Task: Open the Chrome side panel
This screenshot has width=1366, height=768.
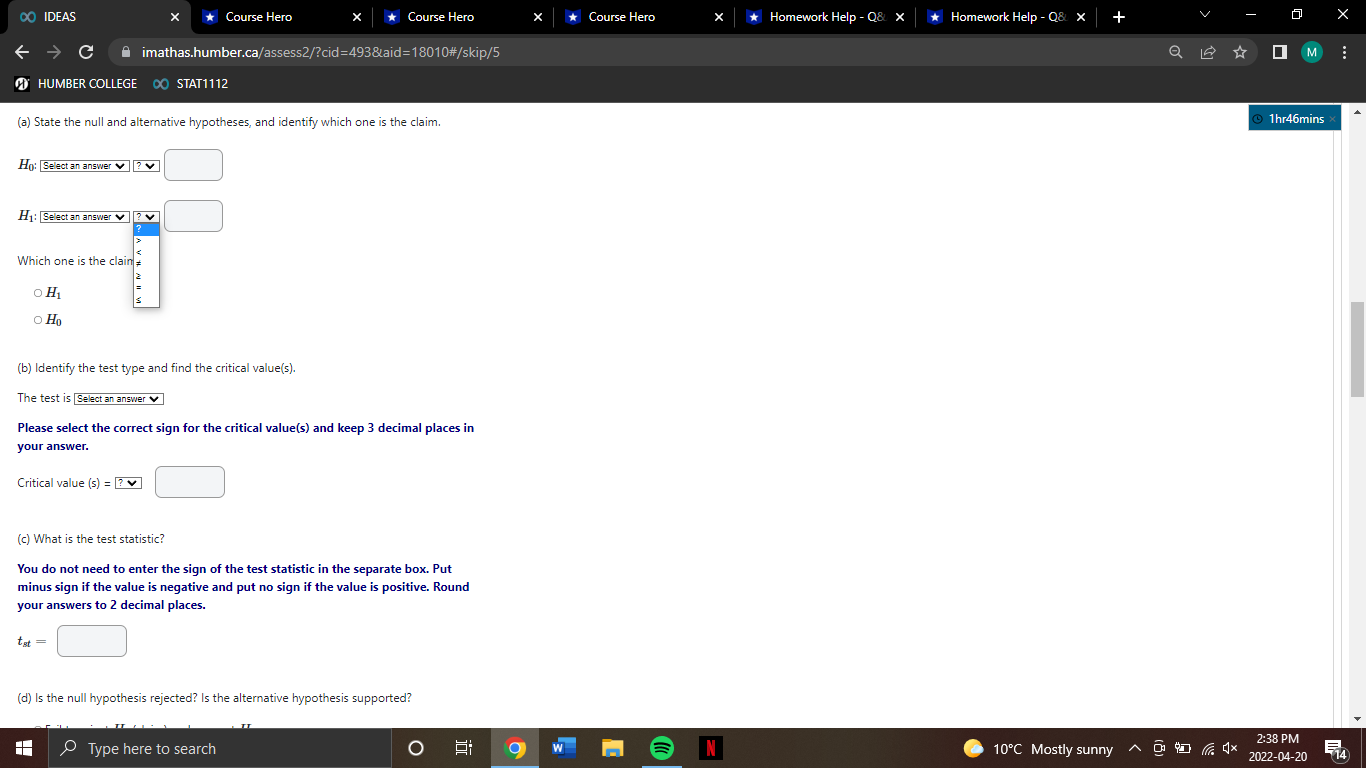Action: [1279, 52]
